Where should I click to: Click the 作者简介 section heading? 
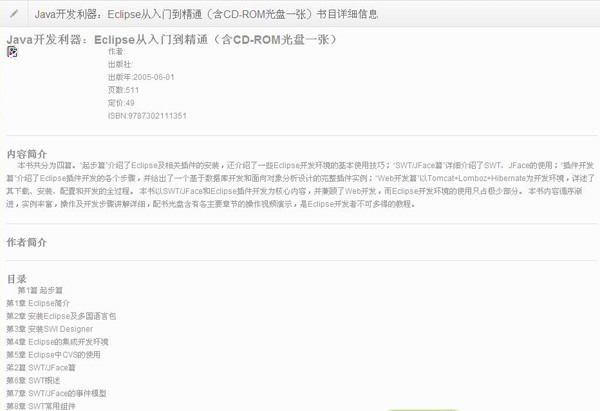click(x=27, y=242)
